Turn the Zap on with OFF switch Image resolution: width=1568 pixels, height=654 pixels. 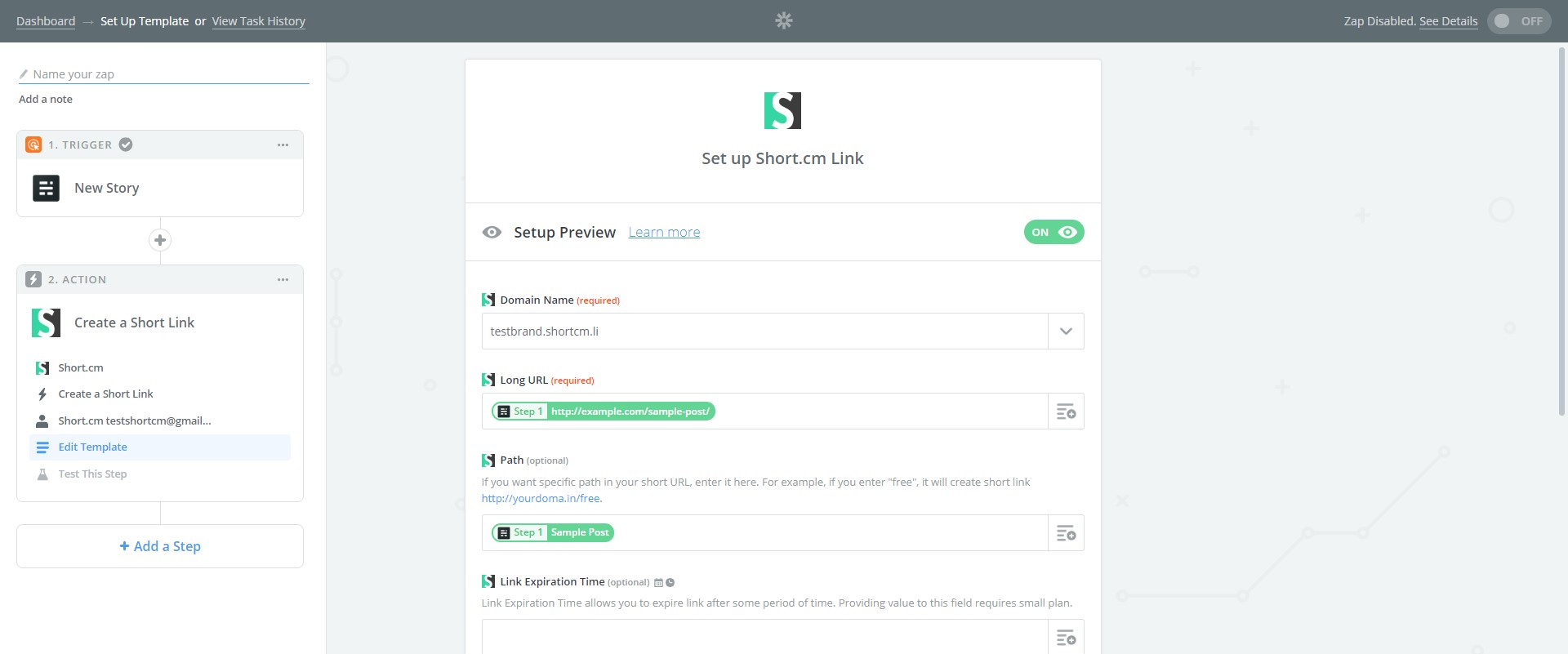[1518, 21]
